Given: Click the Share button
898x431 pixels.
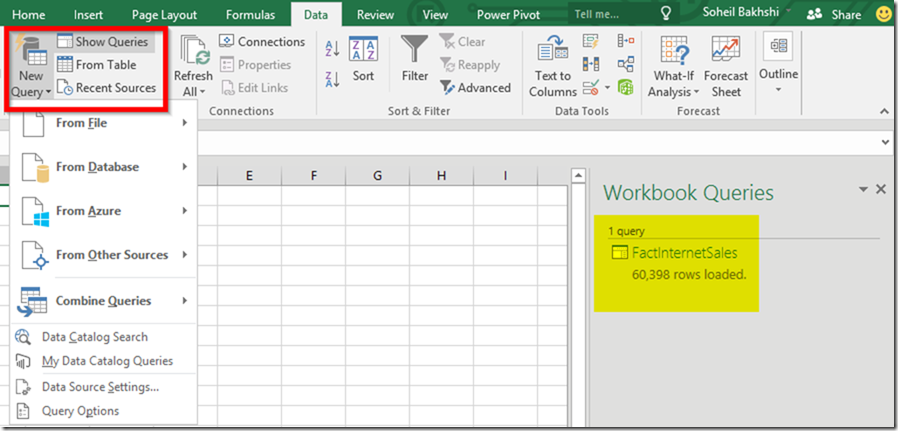Looking at the screenshot, I should click(x=834, y=15).
